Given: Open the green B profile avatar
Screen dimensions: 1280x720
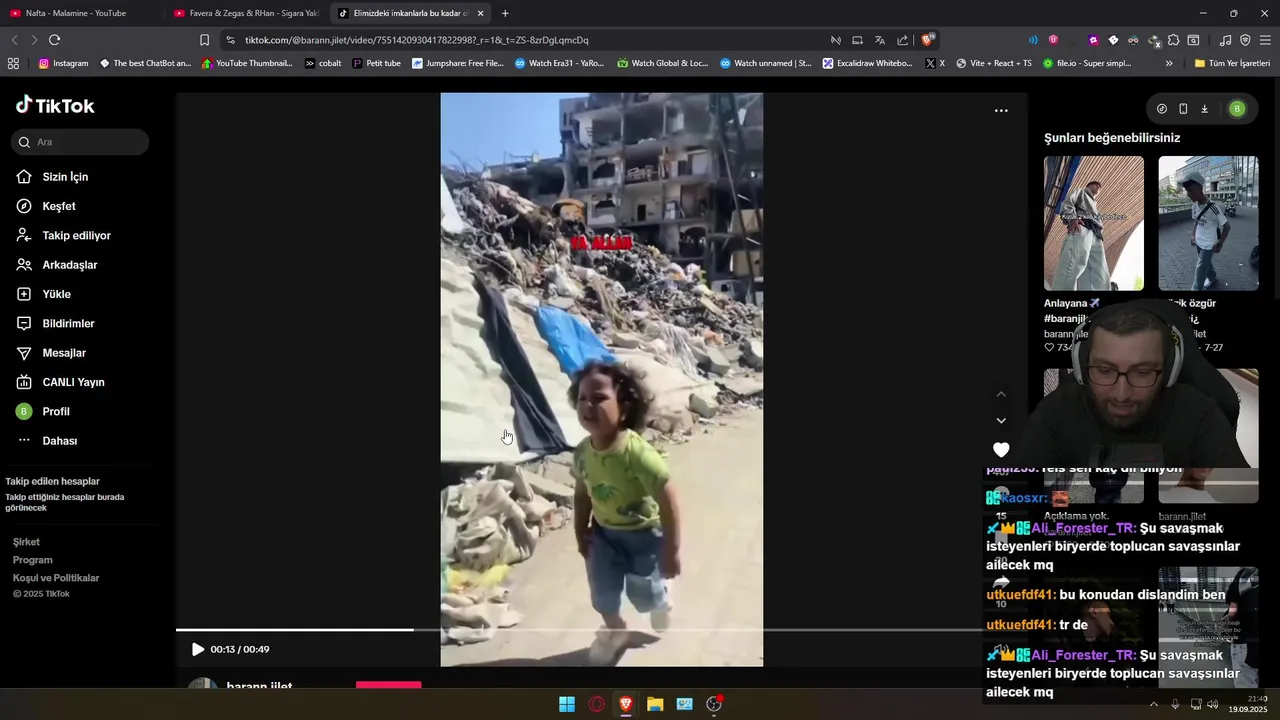Looking at the screenshot, I should [1237, 109].
